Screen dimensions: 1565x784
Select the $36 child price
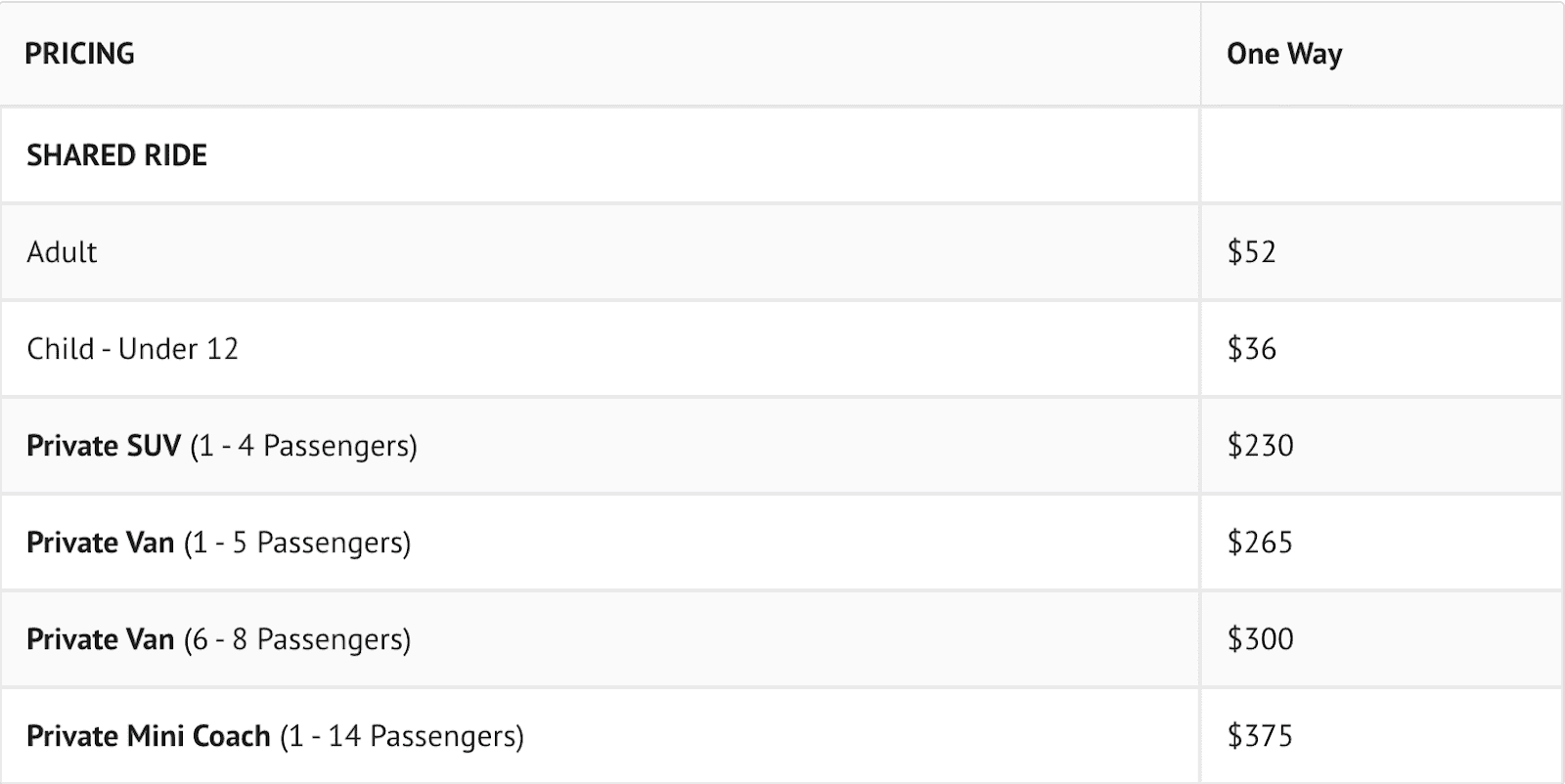click(x=1252, y=349)
